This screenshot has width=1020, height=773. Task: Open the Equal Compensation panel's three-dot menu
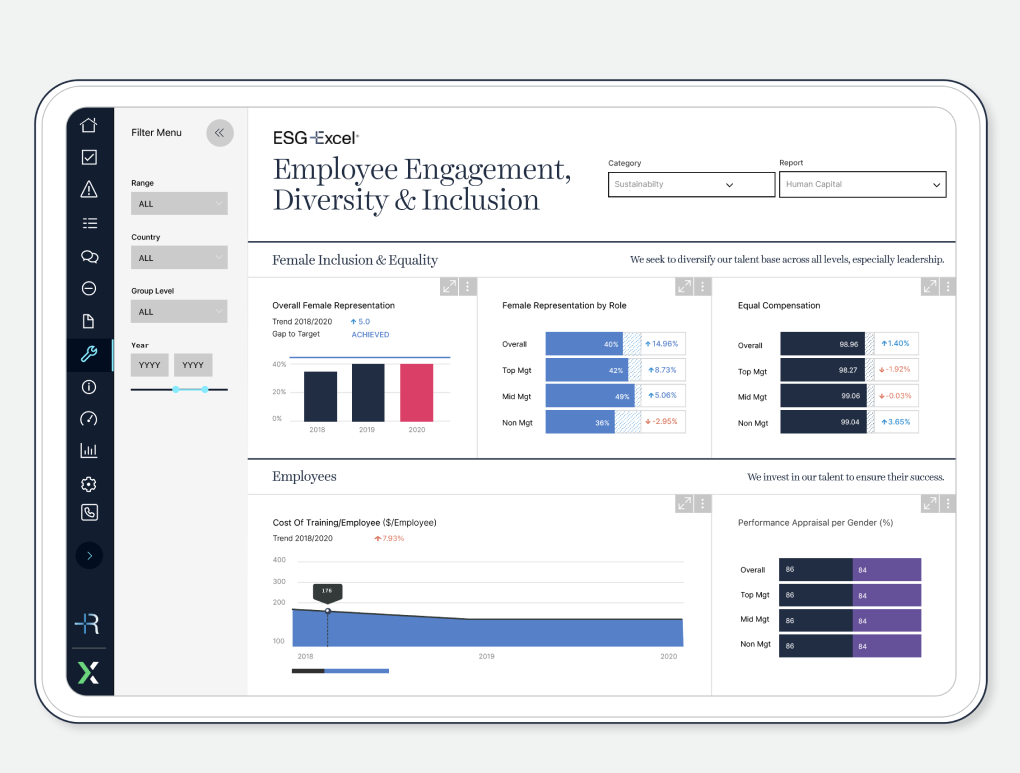click(x=947, y=287)
